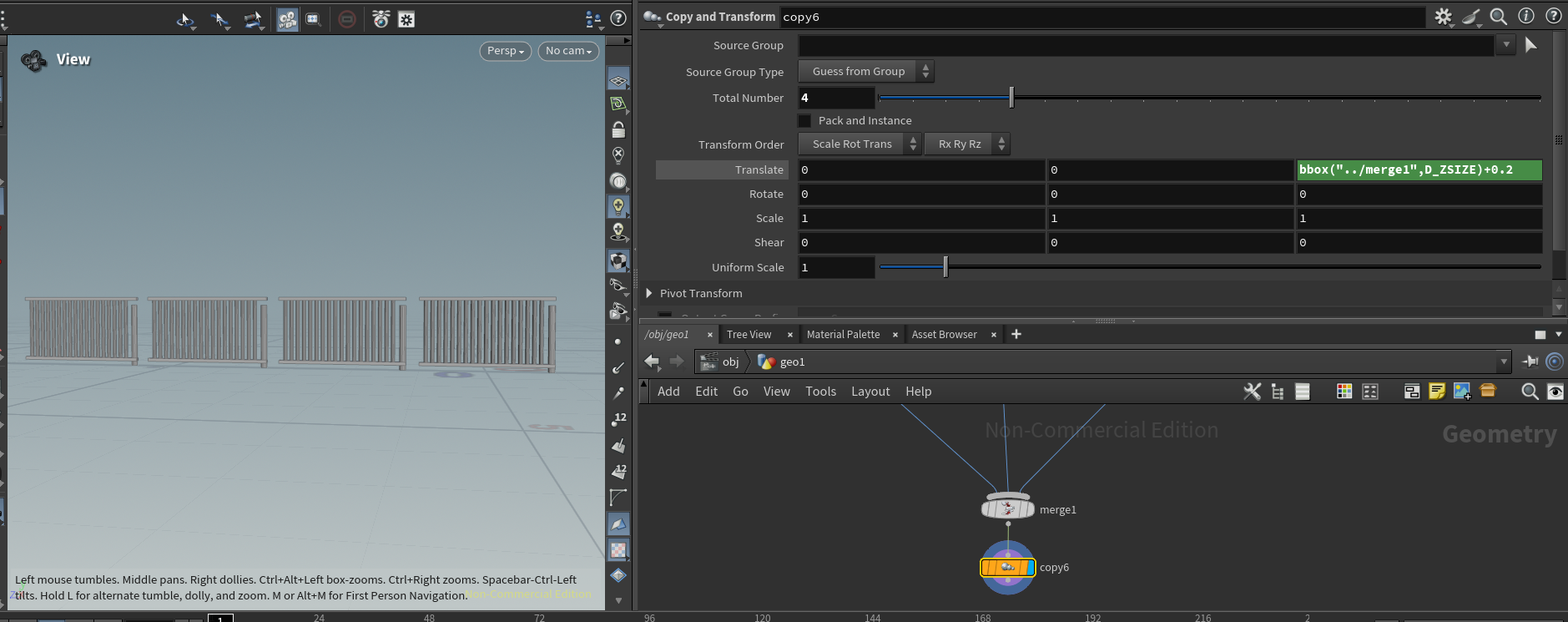Click Translate Z bbox expression field
Screen dimensions: 1568x622
[x=1419, y=170]
